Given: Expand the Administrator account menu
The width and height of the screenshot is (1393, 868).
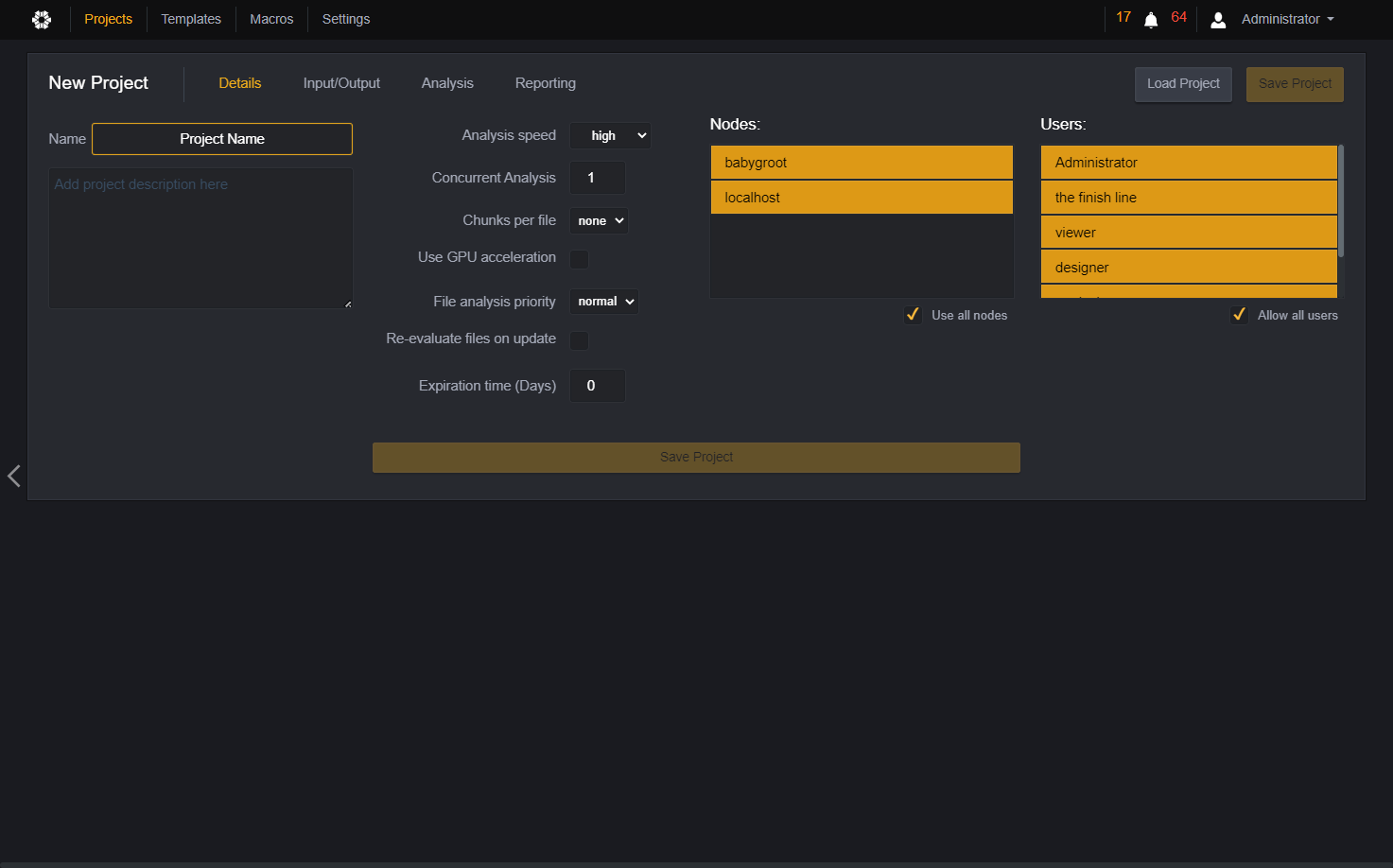Looking at the screenshot, I should click(x=1288, y=19).
